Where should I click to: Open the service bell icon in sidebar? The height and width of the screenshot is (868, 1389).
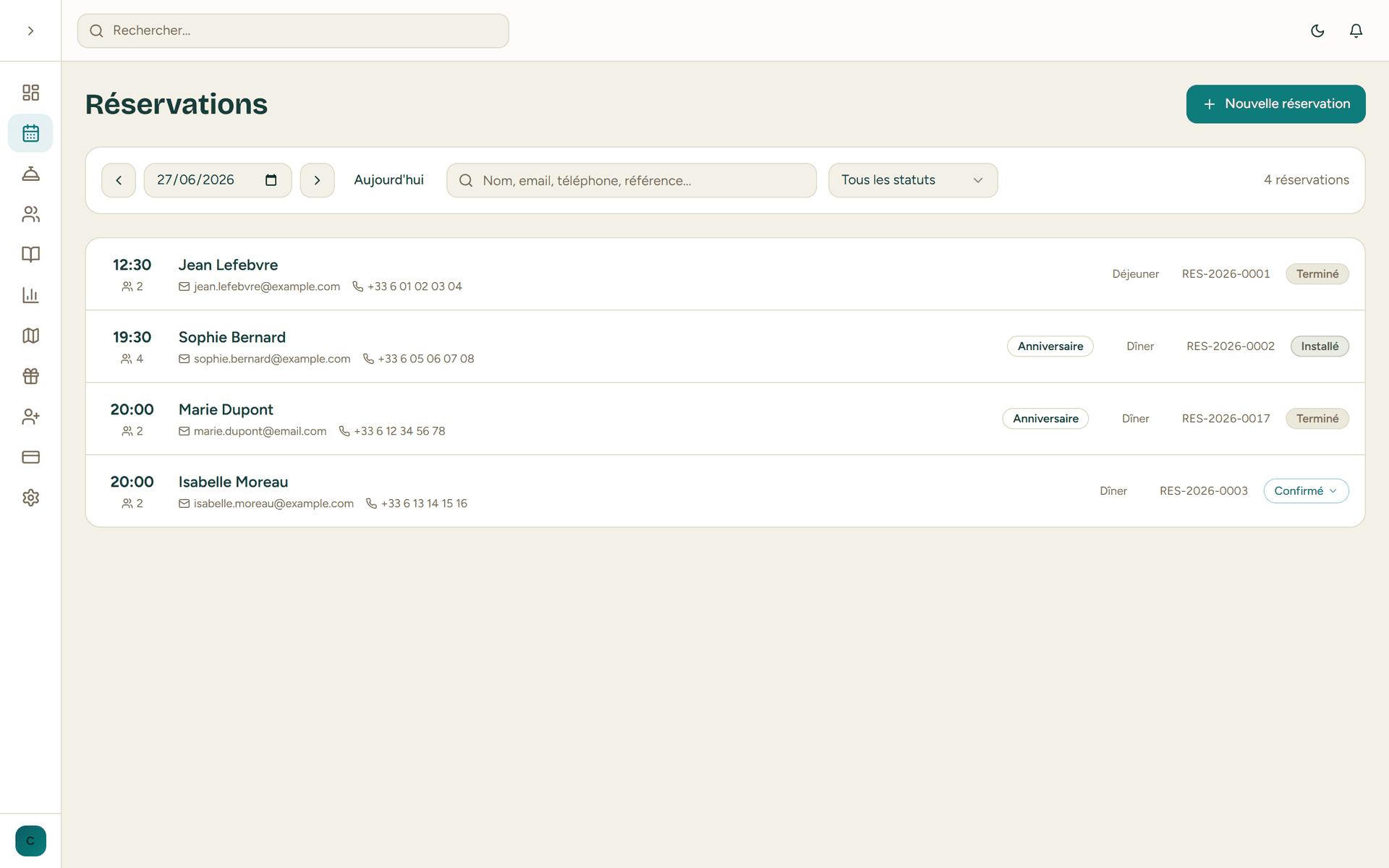30,174
